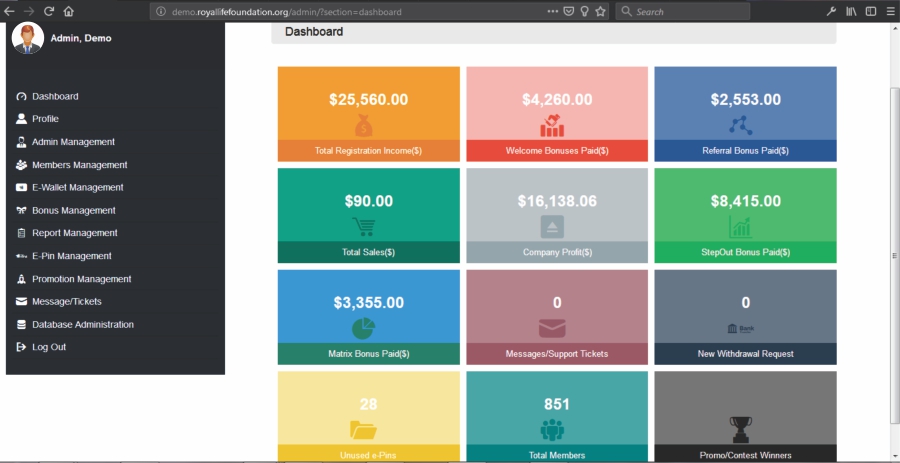
Task: Open E-Wallet Management in the sidebar
Action: click(x=77, y=187)
